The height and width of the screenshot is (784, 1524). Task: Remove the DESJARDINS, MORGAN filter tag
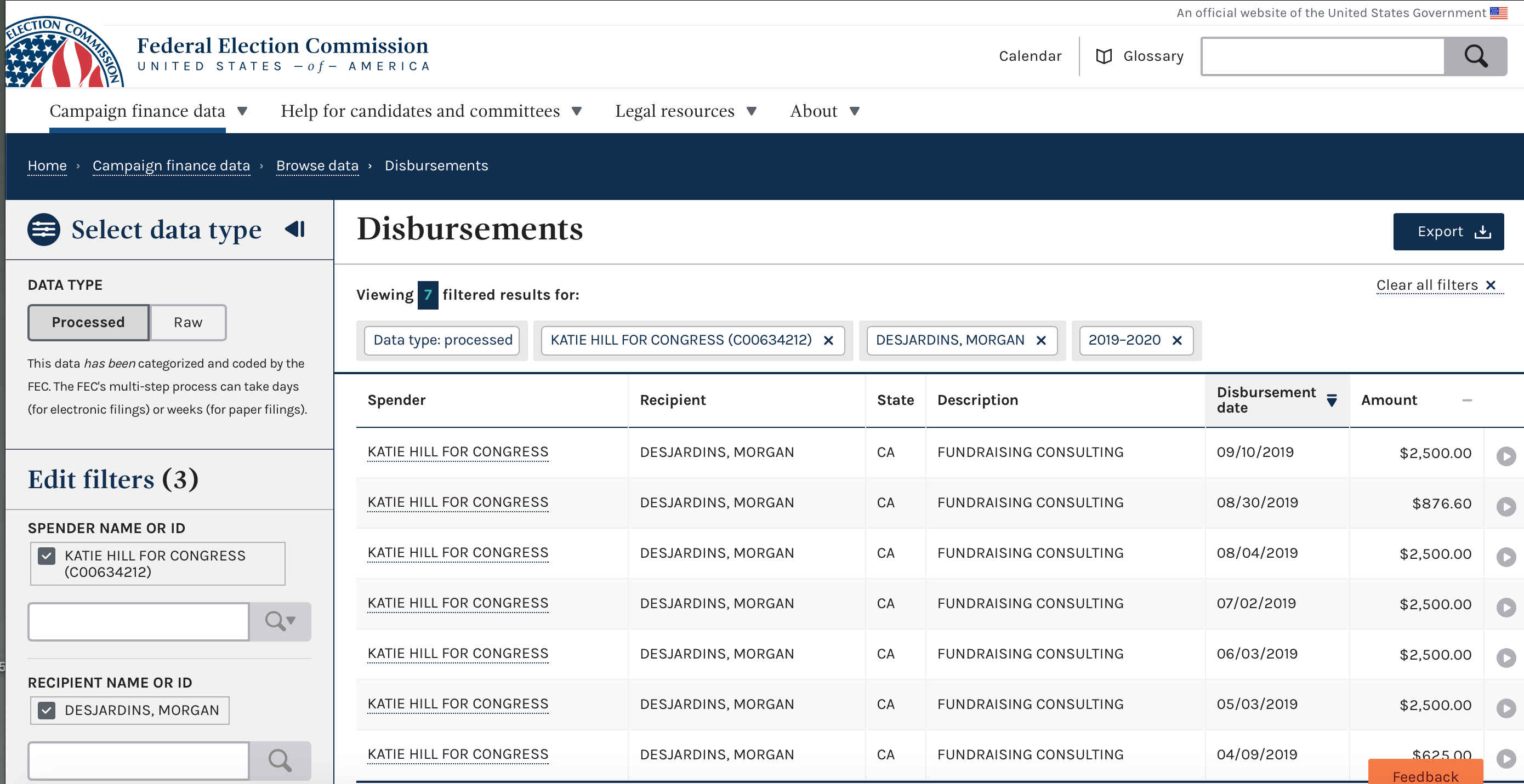coord(1041,341)
